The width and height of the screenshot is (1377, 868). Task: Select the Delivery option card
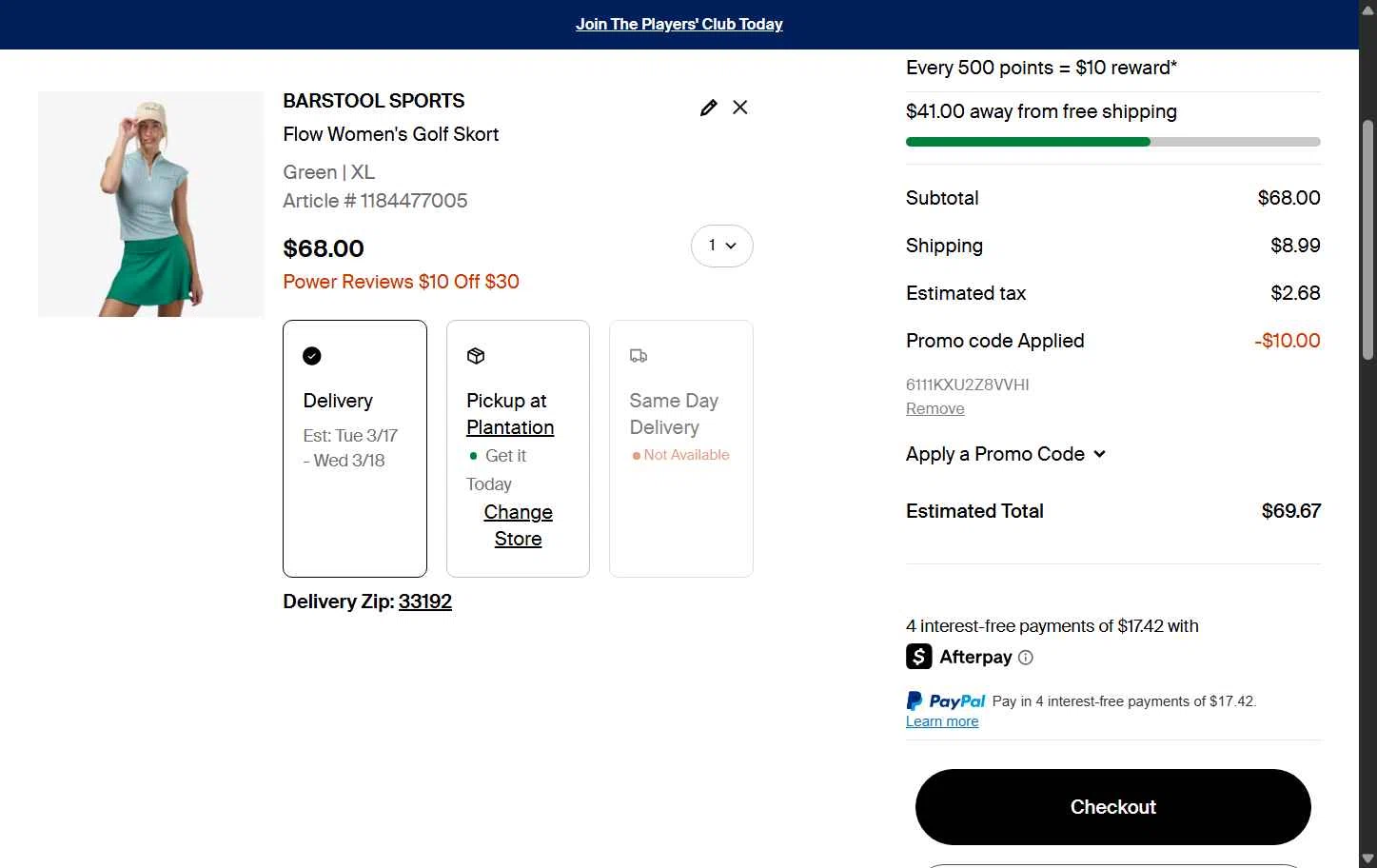[x=354, y=448]
